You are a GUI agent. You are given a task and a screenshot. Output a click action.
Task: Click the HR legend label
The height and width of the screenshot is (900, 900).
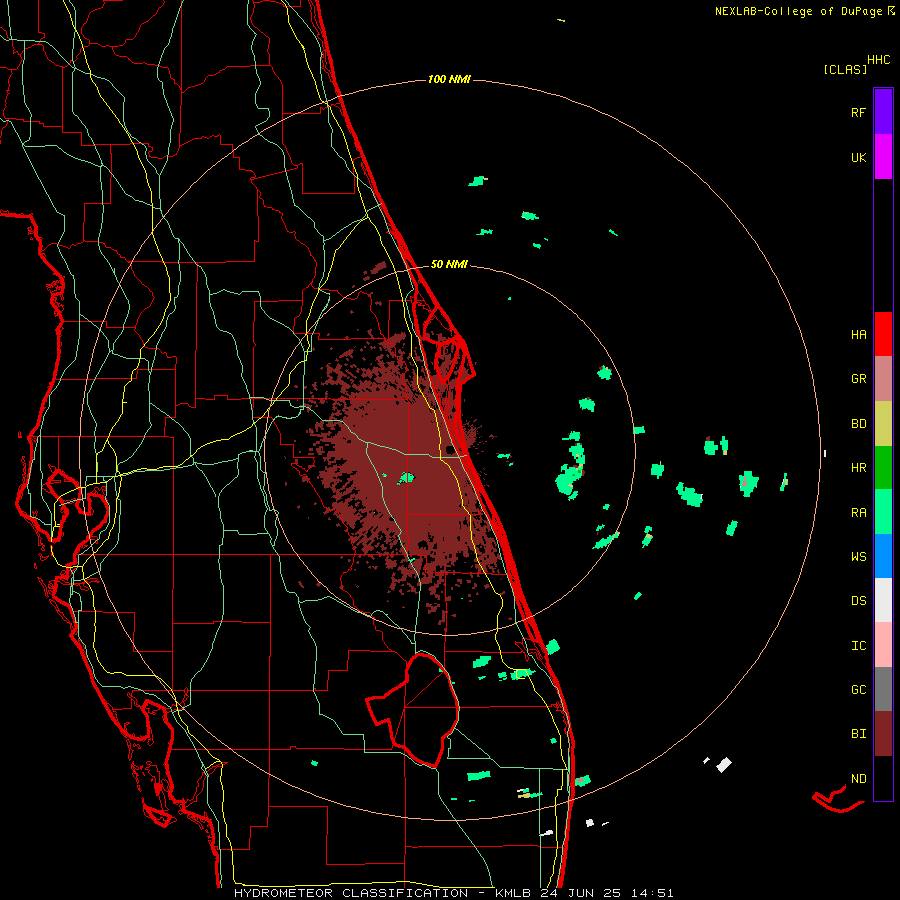tap(858, 468)
